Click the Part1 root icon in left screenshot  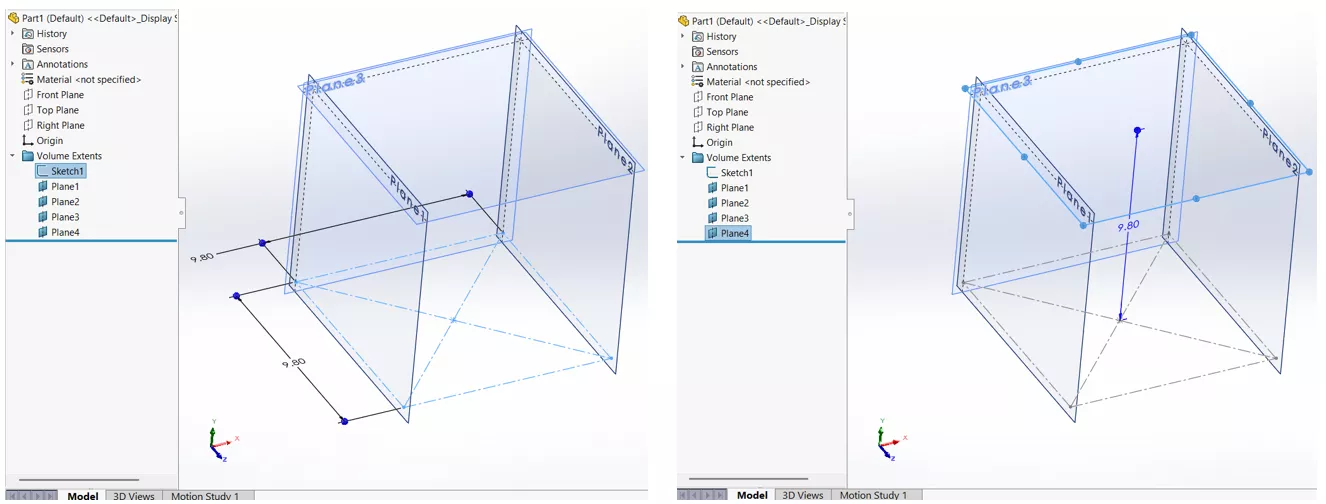click(x=13, y=18)
